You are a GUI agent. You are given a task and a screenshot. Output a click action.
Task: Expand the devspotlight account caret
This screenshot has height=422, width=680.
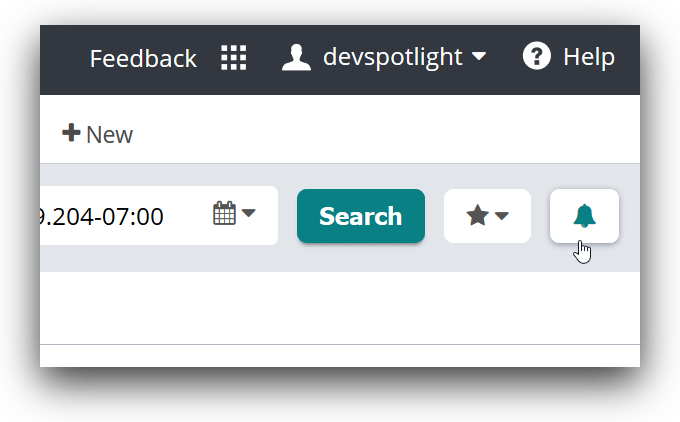click(x=479, y=56)
